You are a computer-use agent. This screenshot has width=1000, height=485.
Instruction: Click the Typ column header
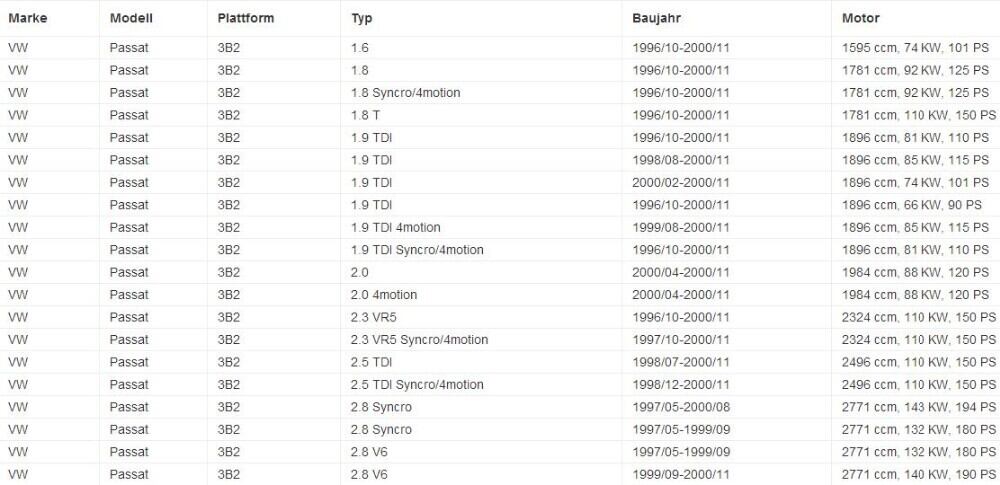pos(362,18)
